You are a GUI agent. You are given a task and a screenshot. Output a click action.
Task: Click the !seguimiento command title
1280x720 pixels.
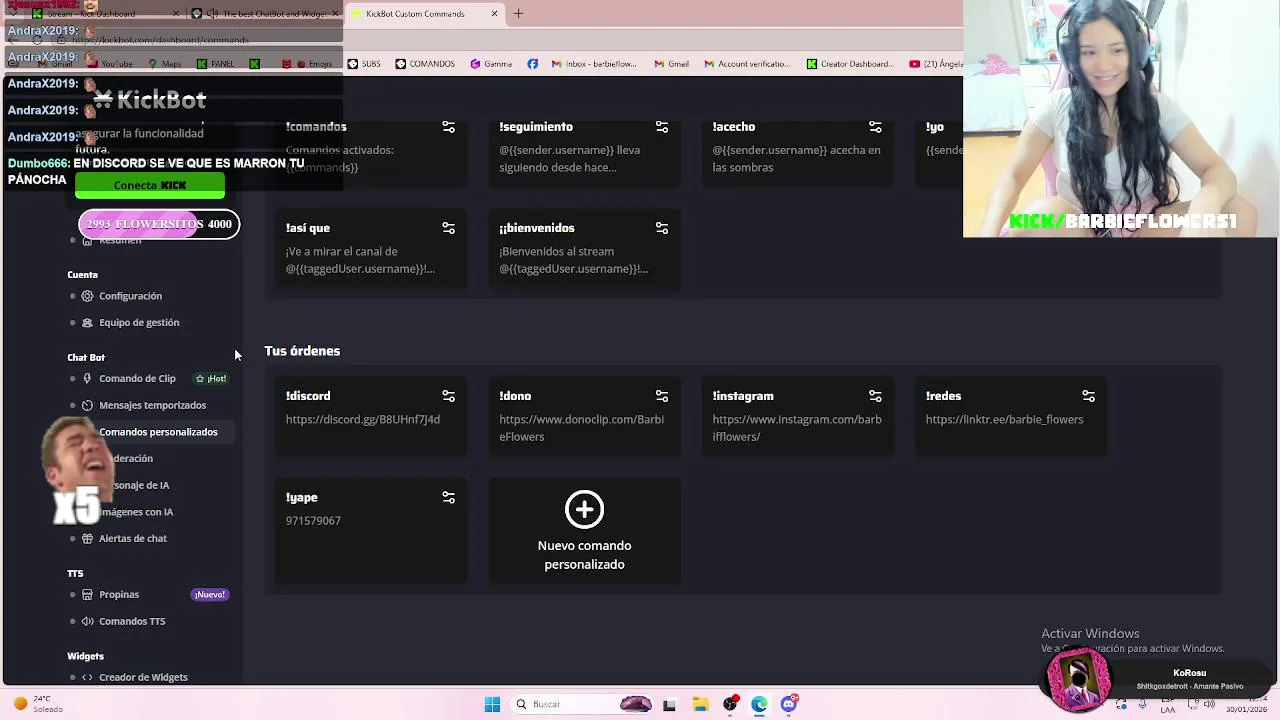click(x=536, y=127)
